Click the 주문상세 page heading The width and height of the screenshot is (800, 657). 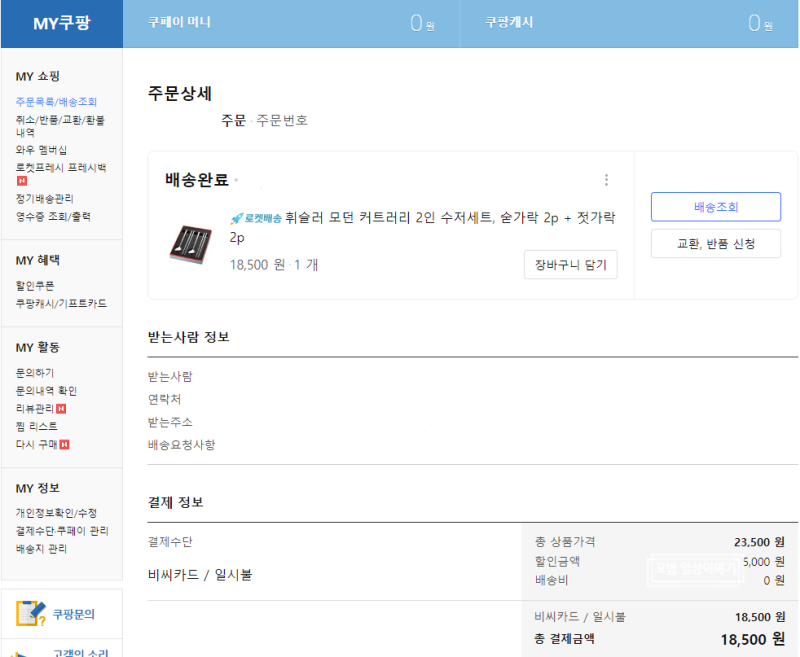tap(180, 94)
